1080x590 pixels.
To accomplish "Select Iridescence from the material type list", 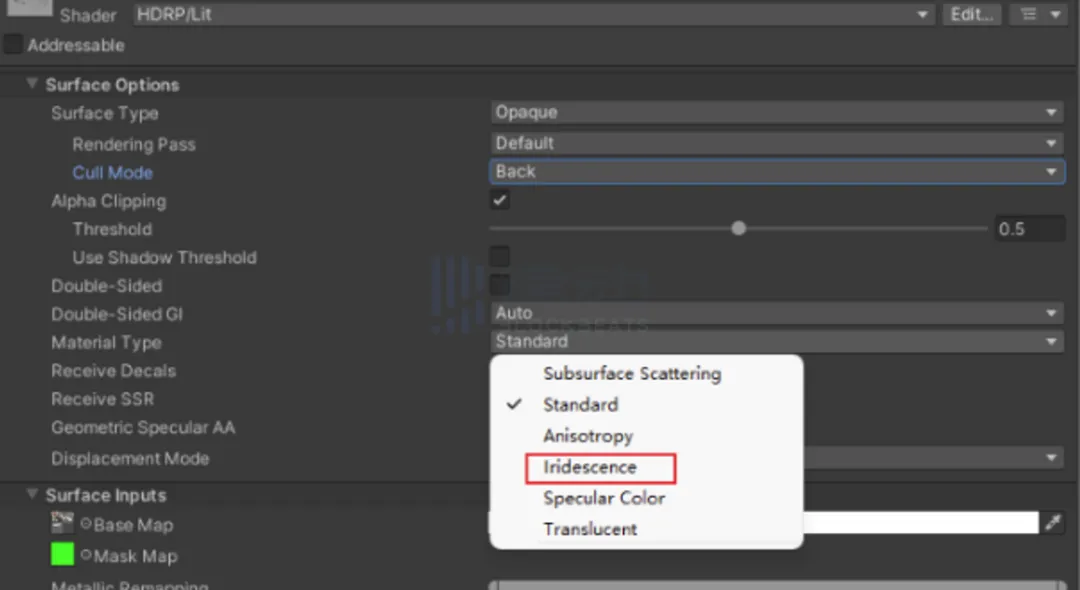I will pyautogui.click(x=590, y=467).
